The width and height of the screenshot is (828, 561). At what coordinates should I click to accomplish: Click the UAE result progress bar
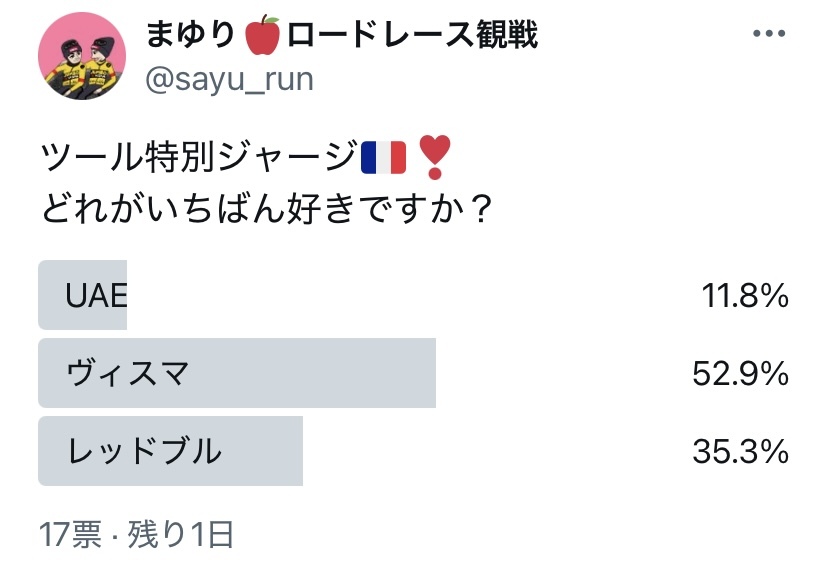[82, 295]
